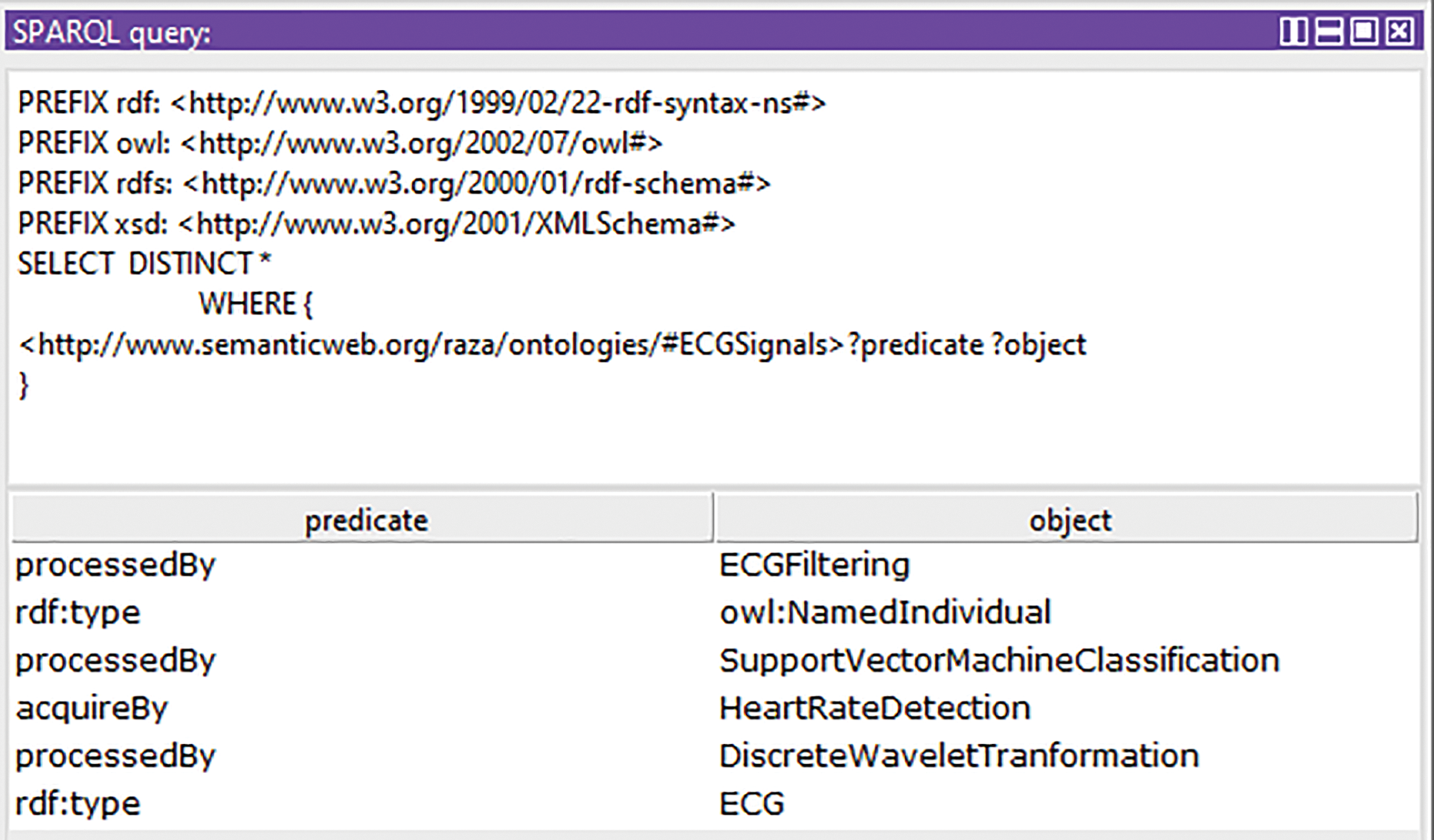Click the DiscreteWaveletTranformation result cell

959,756
